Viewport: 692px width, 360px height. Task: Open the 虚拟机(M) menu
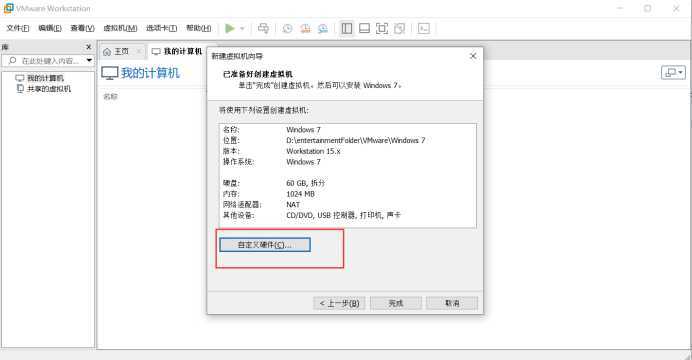(120, 28)
